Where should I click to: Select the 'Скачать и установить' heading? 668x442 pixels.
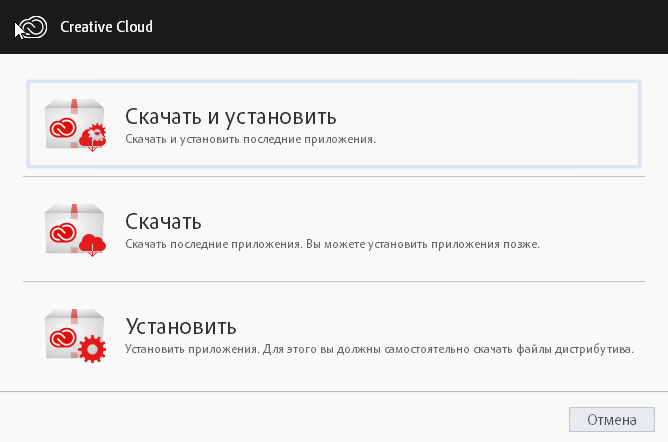coord(230,116)
